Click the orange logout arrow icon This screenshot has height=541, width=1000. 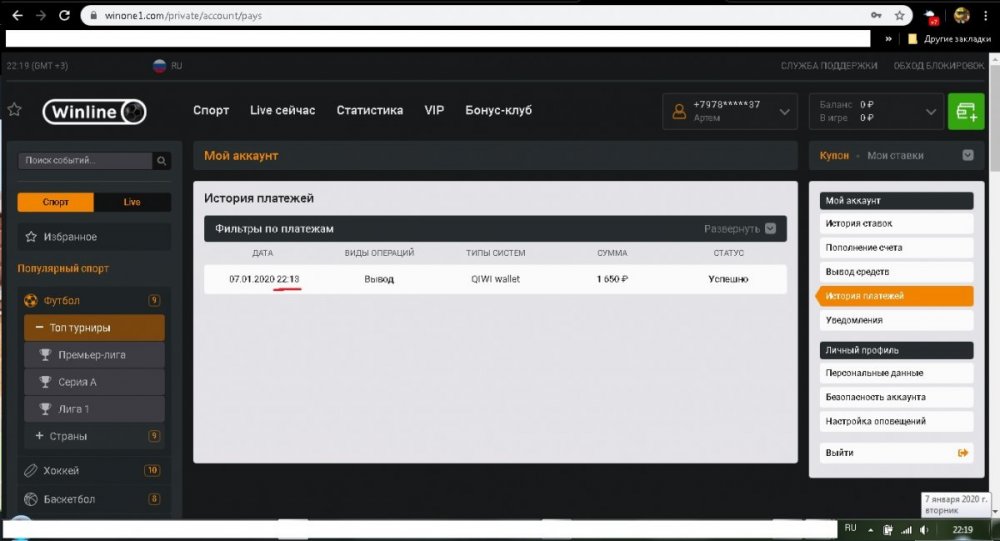(x=963, y=453)
